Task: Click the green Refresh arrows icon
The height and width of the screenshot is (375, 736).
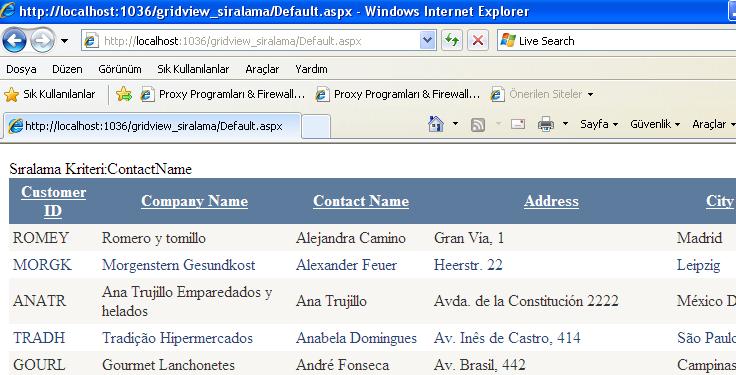Action: pos(452,41)
